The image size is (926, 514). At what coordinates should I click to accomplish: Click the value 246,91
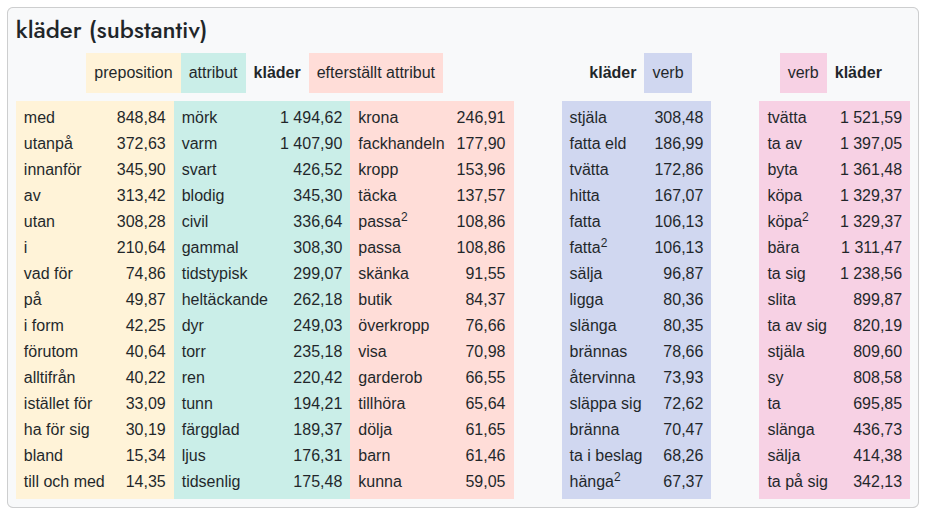point(481,118)
